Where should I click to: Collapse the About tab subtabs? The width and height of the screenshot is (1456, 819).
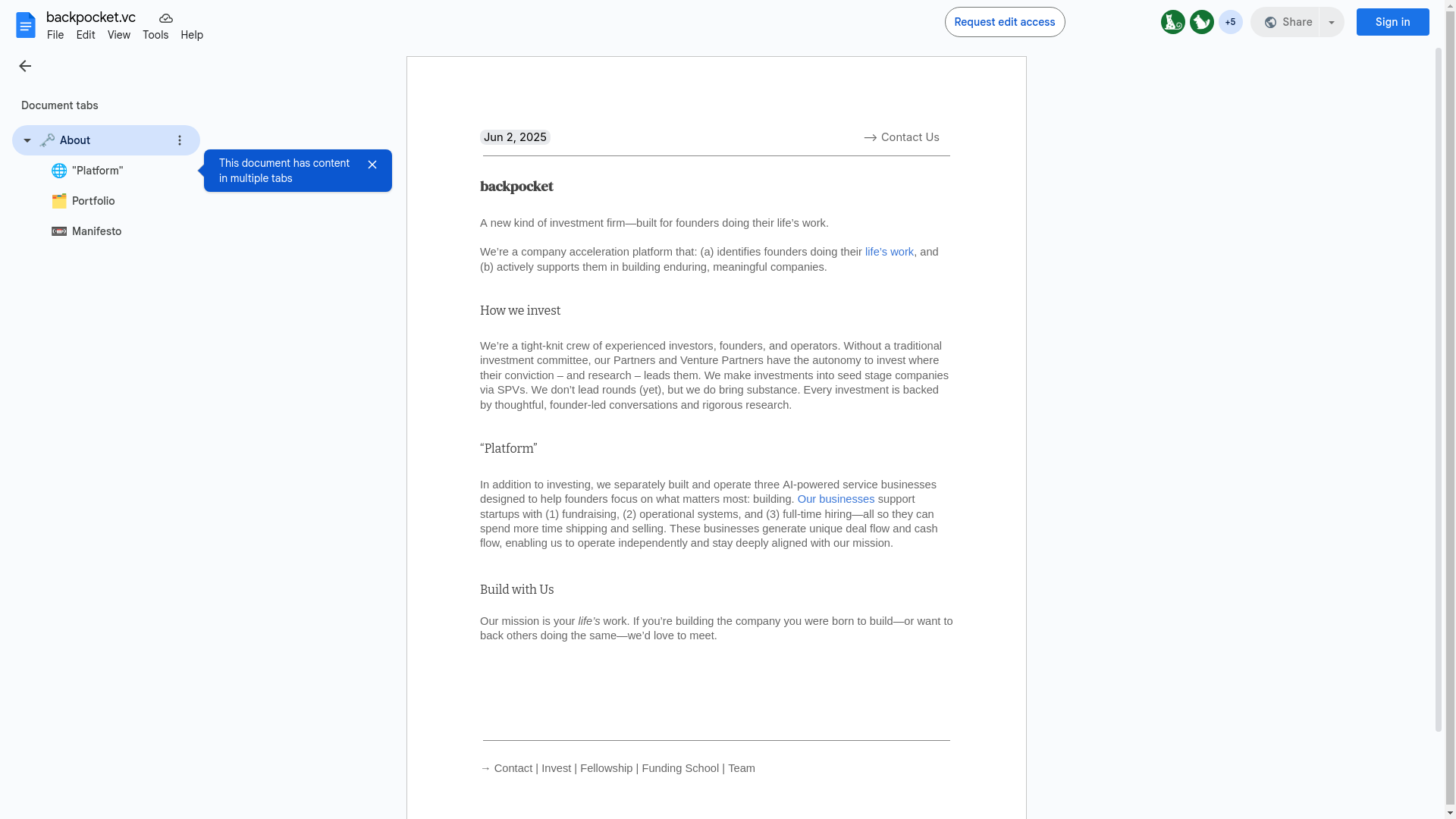tap(27, 140)
